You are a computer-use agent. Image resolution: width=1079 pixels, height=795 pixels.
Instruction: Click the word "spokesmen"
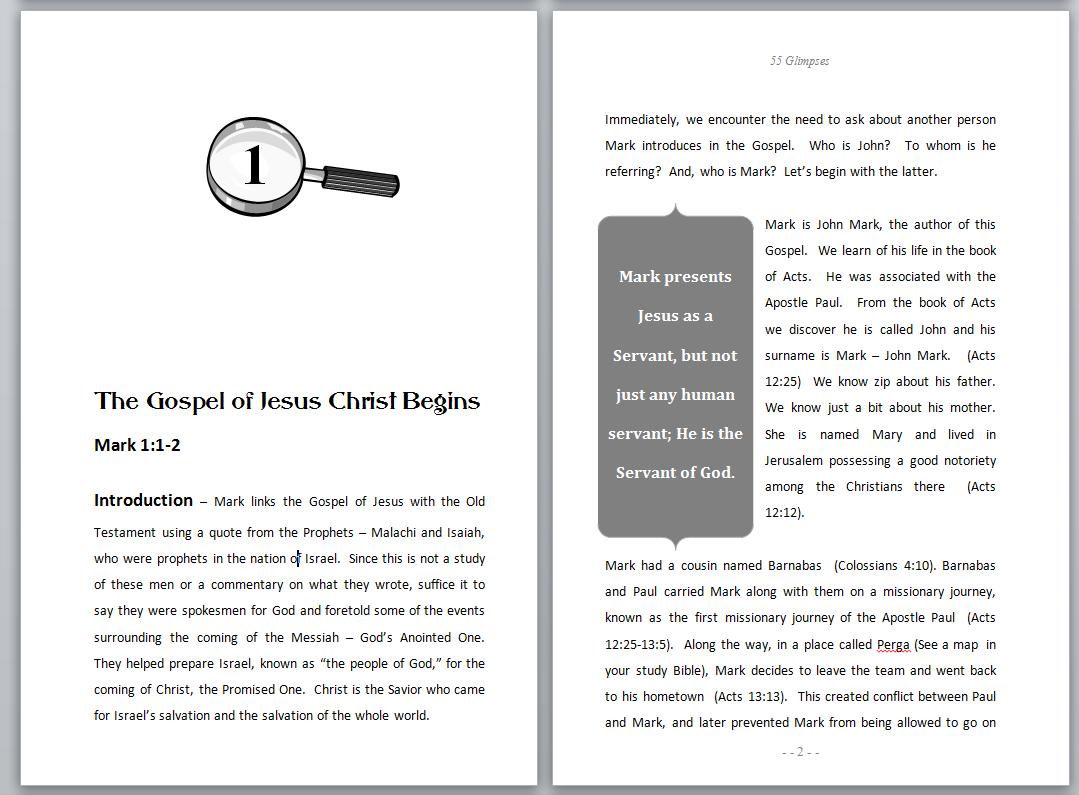214,611
